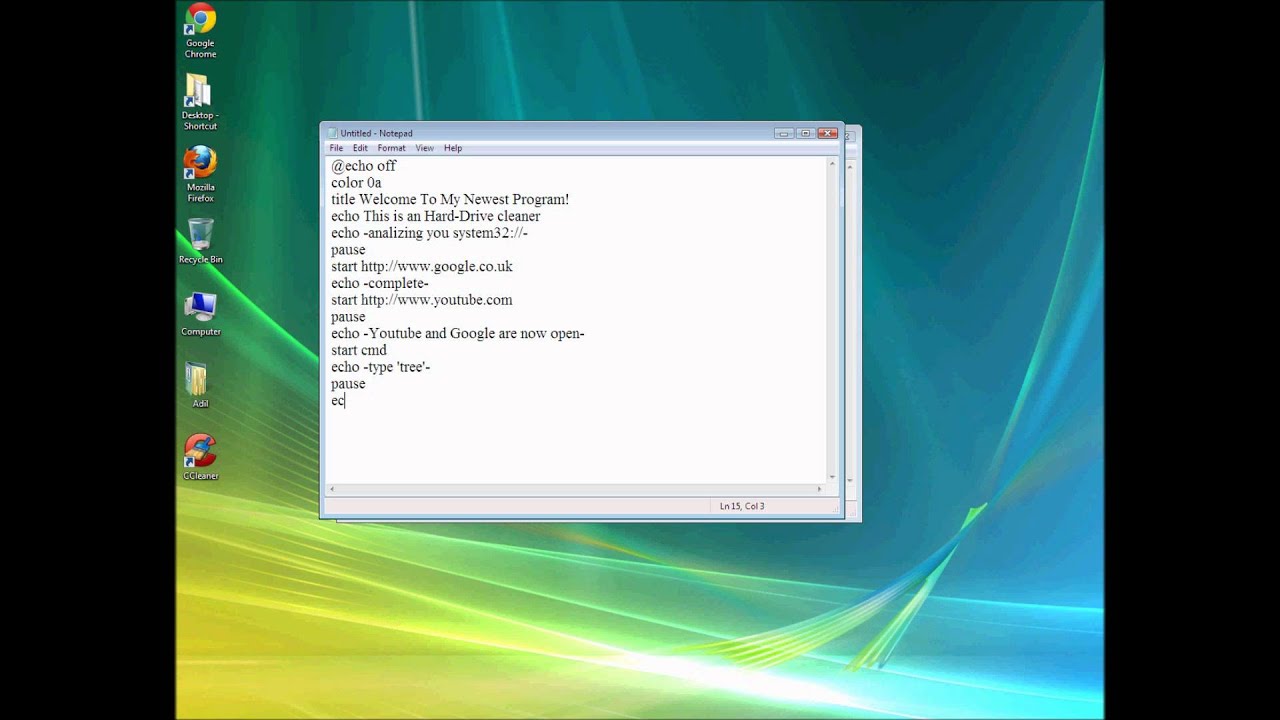Screen dimensions: 1280x720
Task: Click the vertical scrollbar down arrow
Action: pyautogui.click(x=832, y=477)
